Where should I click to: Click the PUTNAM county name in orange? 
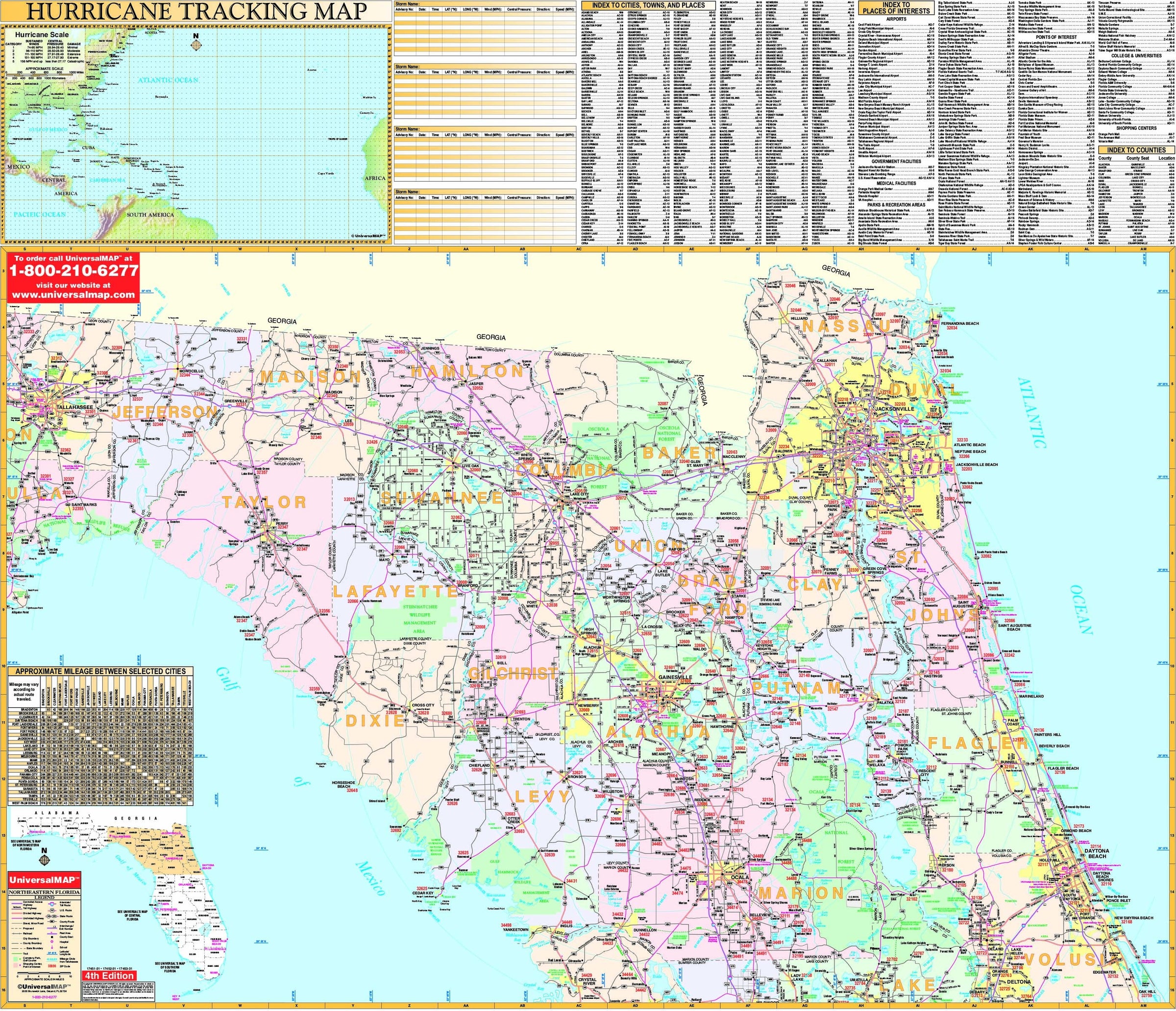796,687
